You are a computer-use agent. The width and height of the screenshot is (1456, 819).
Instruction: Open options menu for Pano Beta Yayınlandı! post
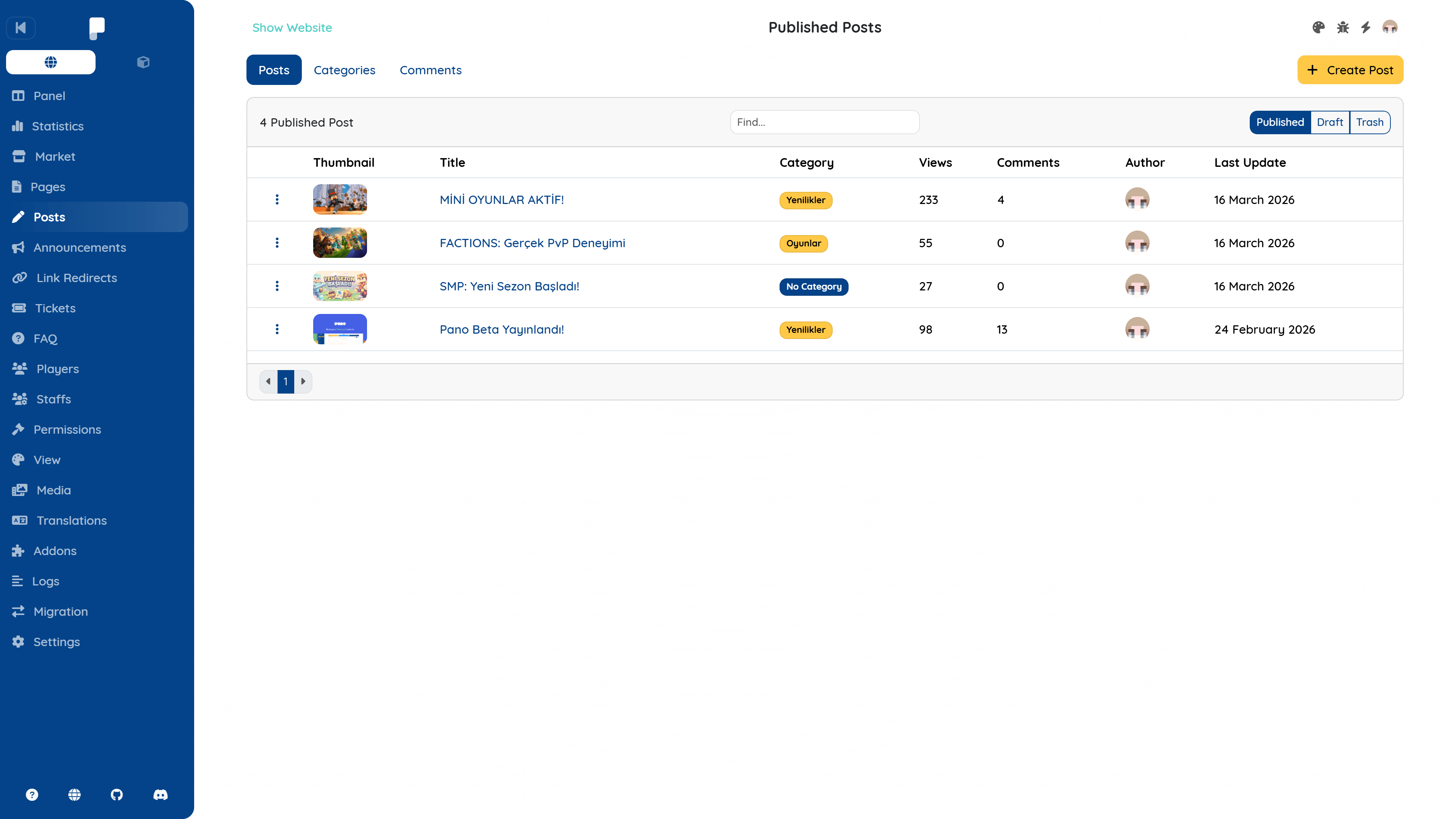click(277, 329)
